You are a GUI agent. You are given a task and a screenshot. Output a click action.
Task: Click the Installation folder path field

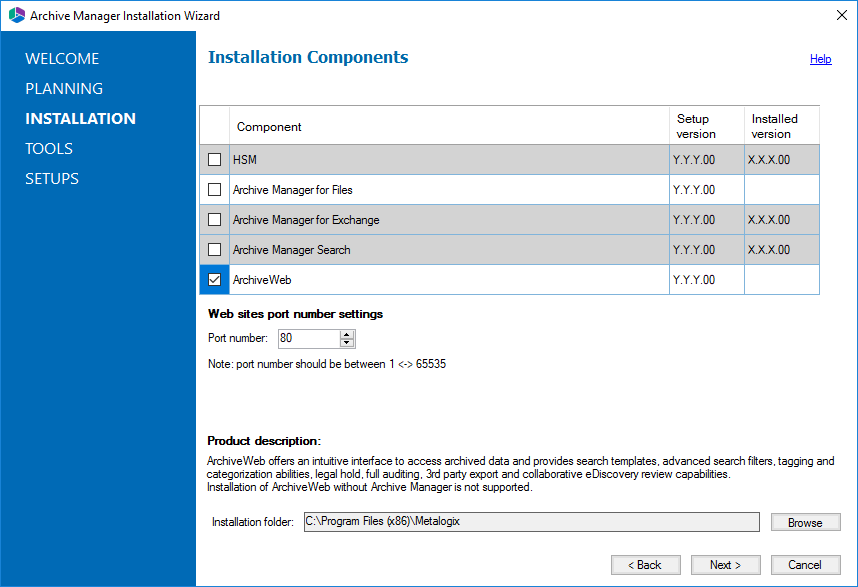pos(531,522)
